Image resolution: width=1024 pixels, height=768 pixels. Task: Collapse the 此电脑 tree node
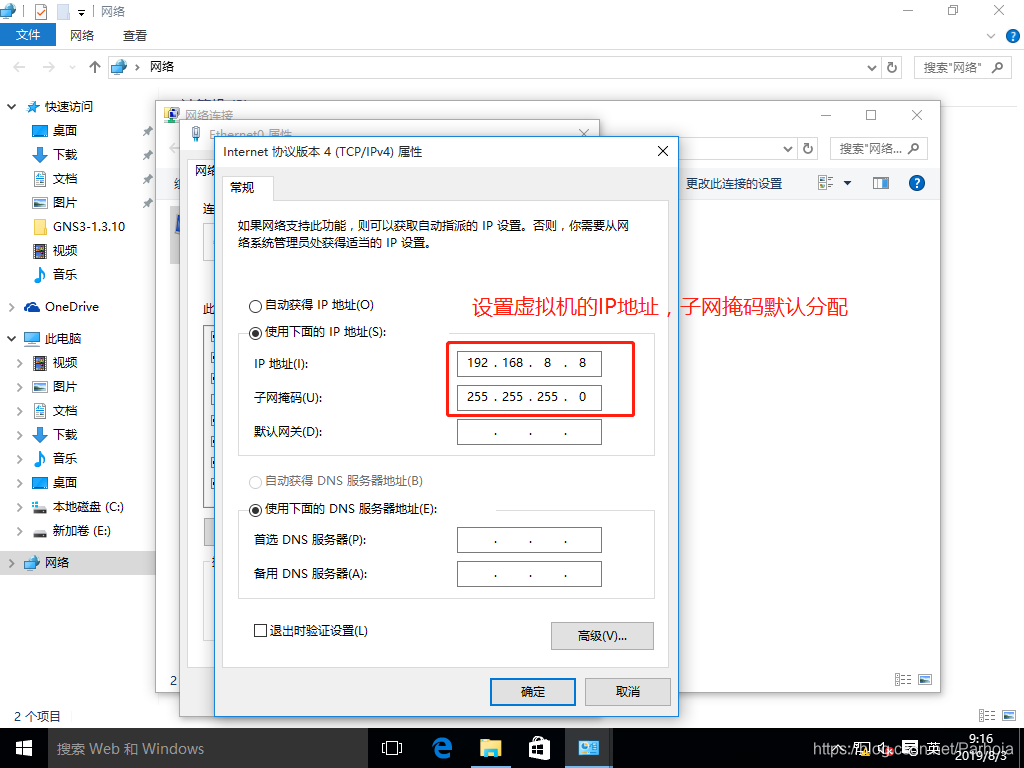click(x=12, y=338)
